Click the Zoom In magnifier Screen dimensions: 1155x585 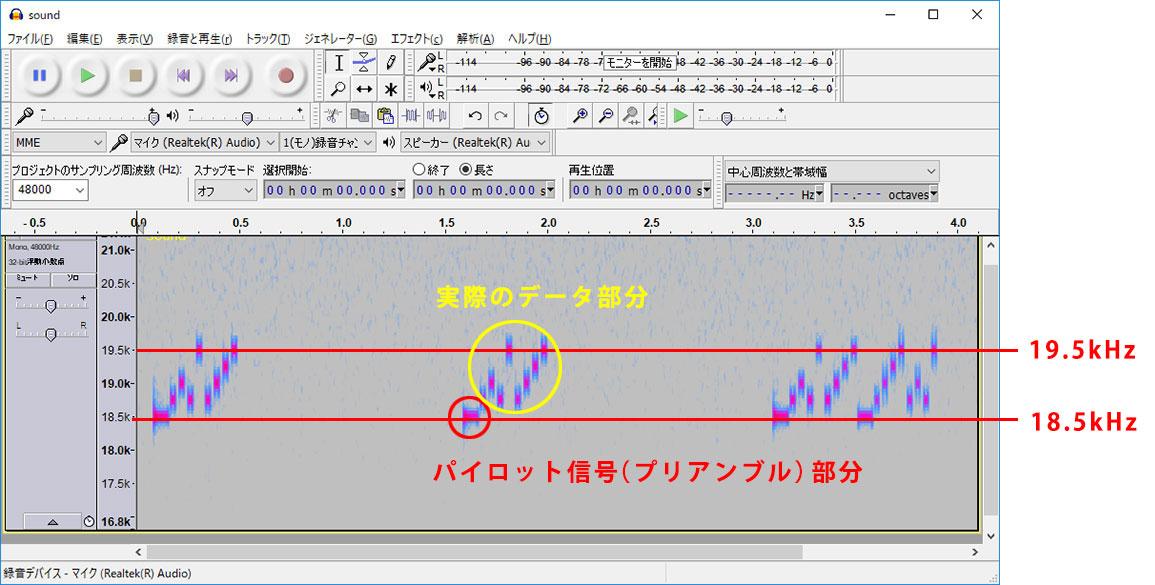point(579,116)
